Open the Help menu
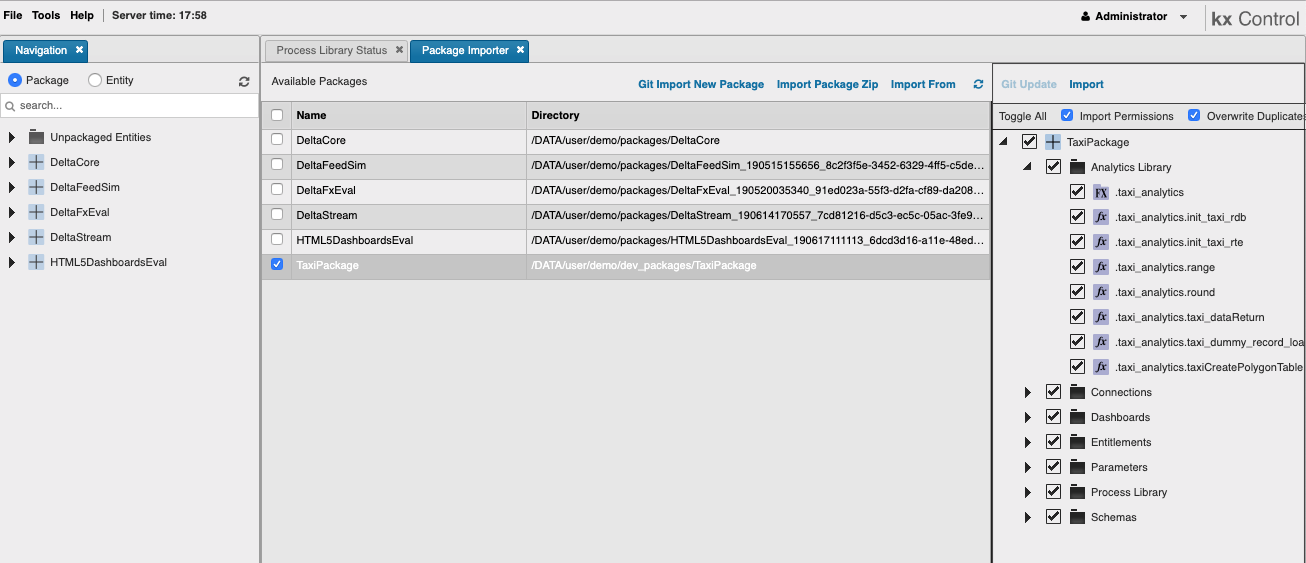This screenshot has width=1306, height=563. [82, 16]
